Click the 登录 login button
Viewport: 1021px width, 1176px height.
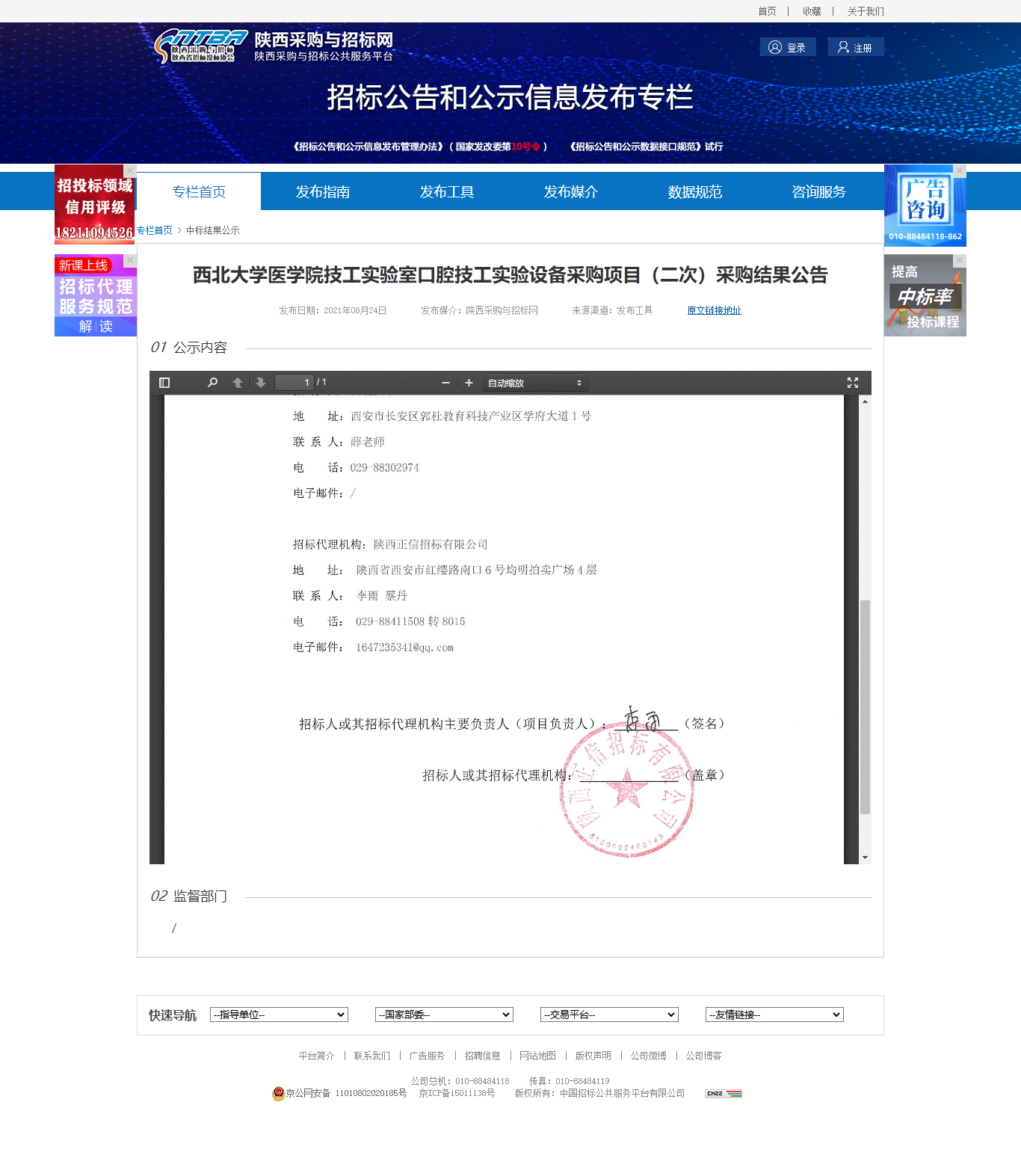point(788,48)
